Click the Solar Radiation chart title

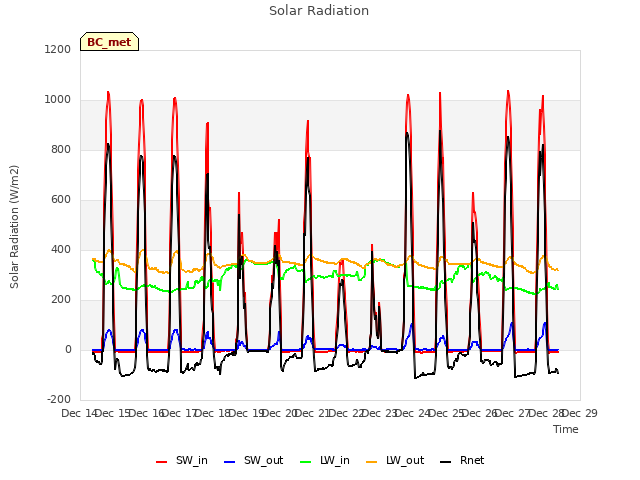[x=319, y=11]
